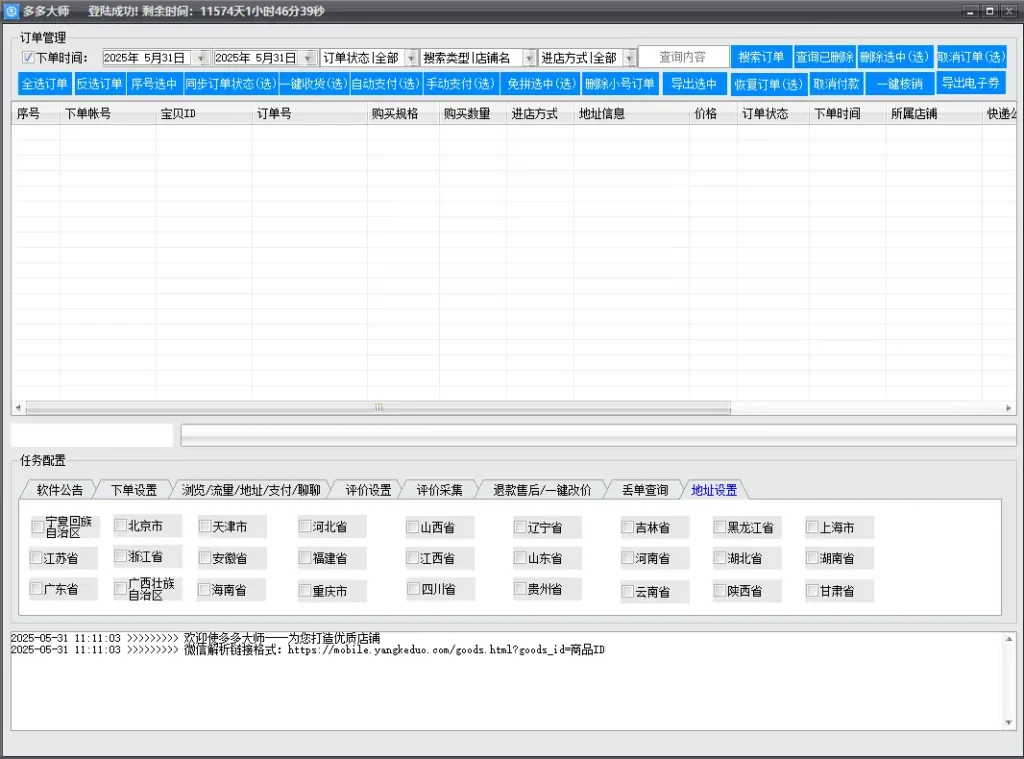Click the 查询已删除 button

[x=824, y=57]
